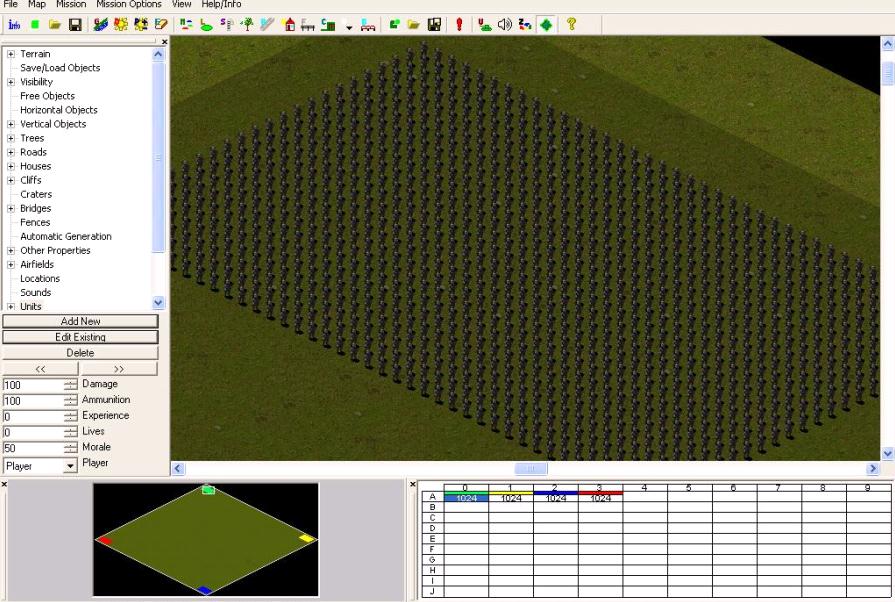The height and width of the screenshot is (602, 895).
Task: Click the red exclamation mark icon
Action: [x=459, y=25]
